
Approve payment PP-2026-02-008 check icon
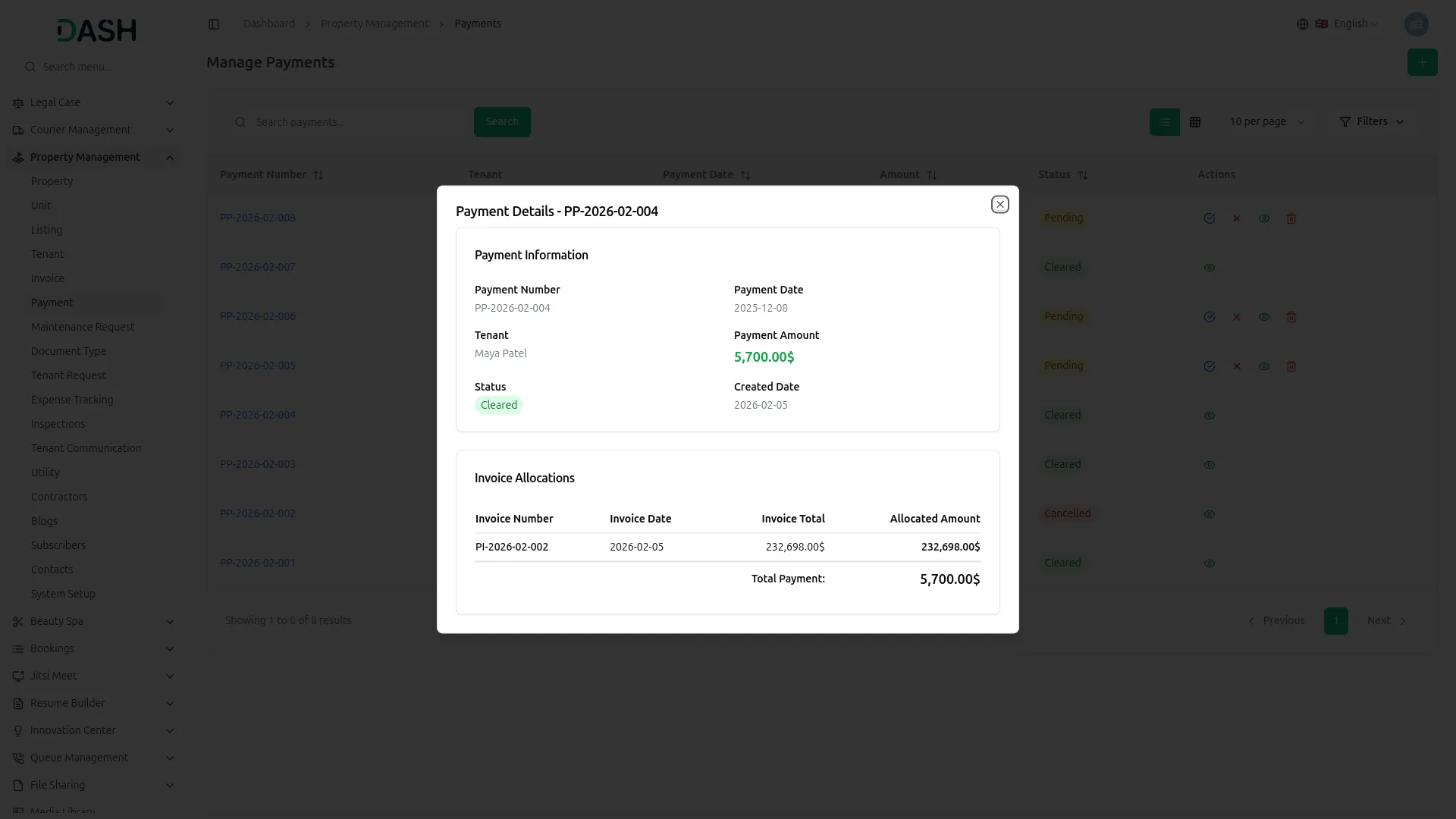pyautogui.click(x=1210, y=218)
